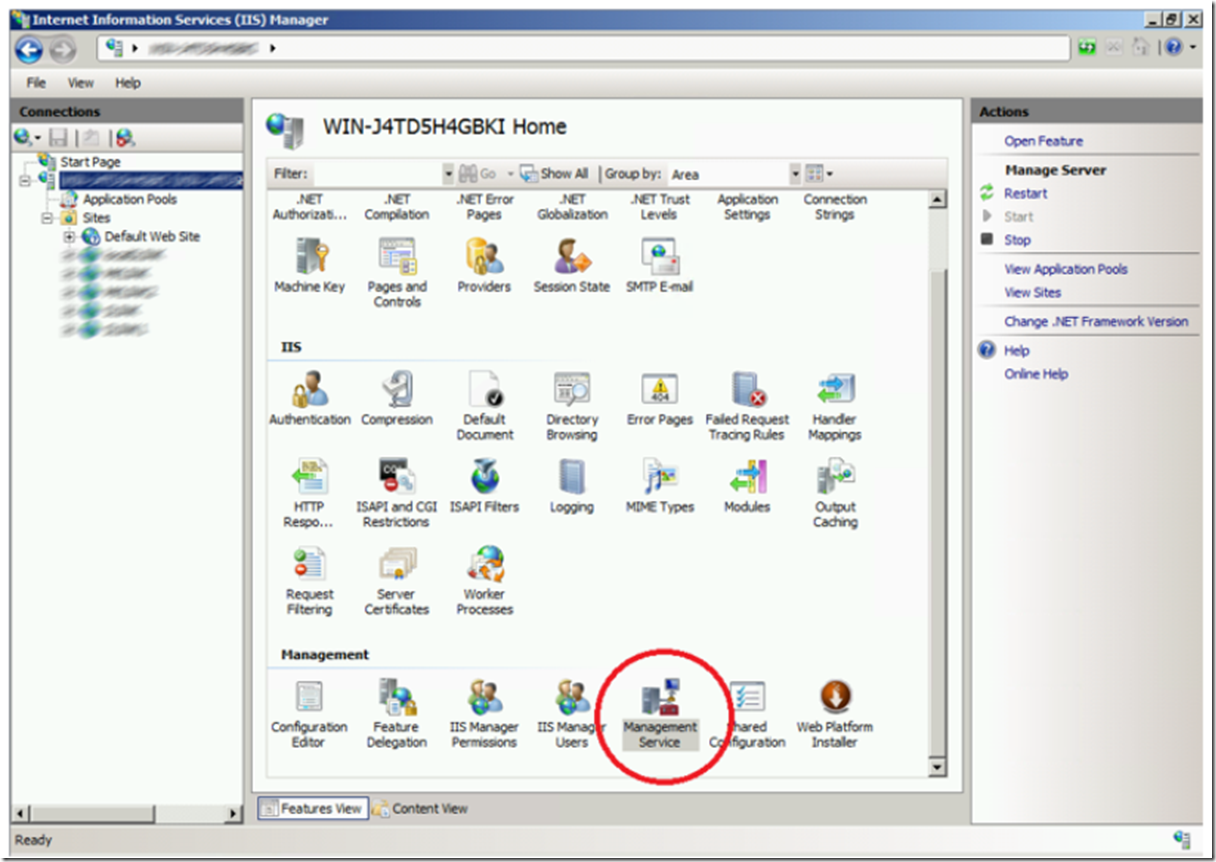Open the Default Document feature

484,406
